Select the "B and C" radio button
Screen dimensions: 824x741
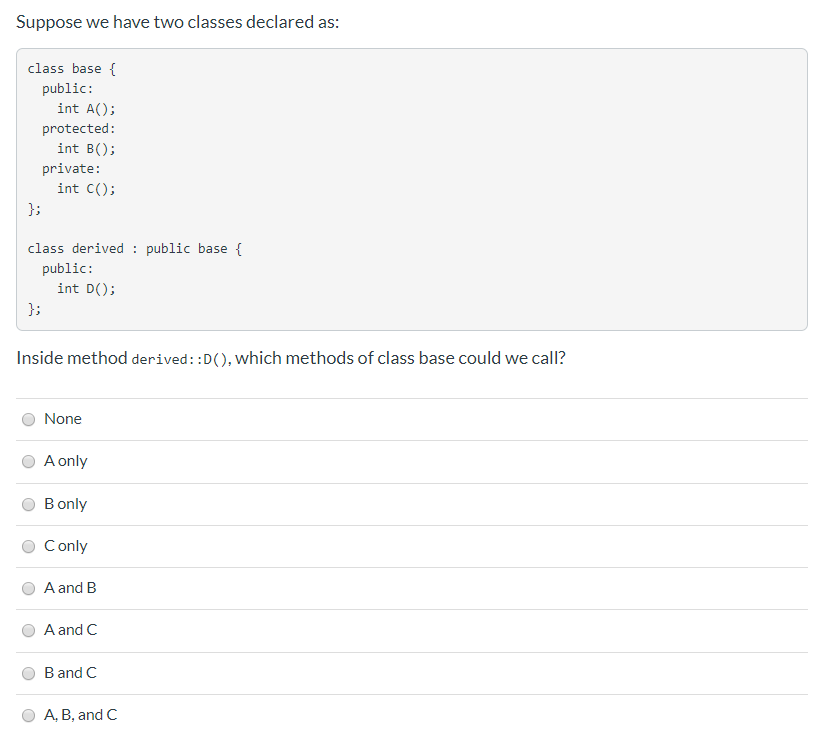[x=28, y=673]
